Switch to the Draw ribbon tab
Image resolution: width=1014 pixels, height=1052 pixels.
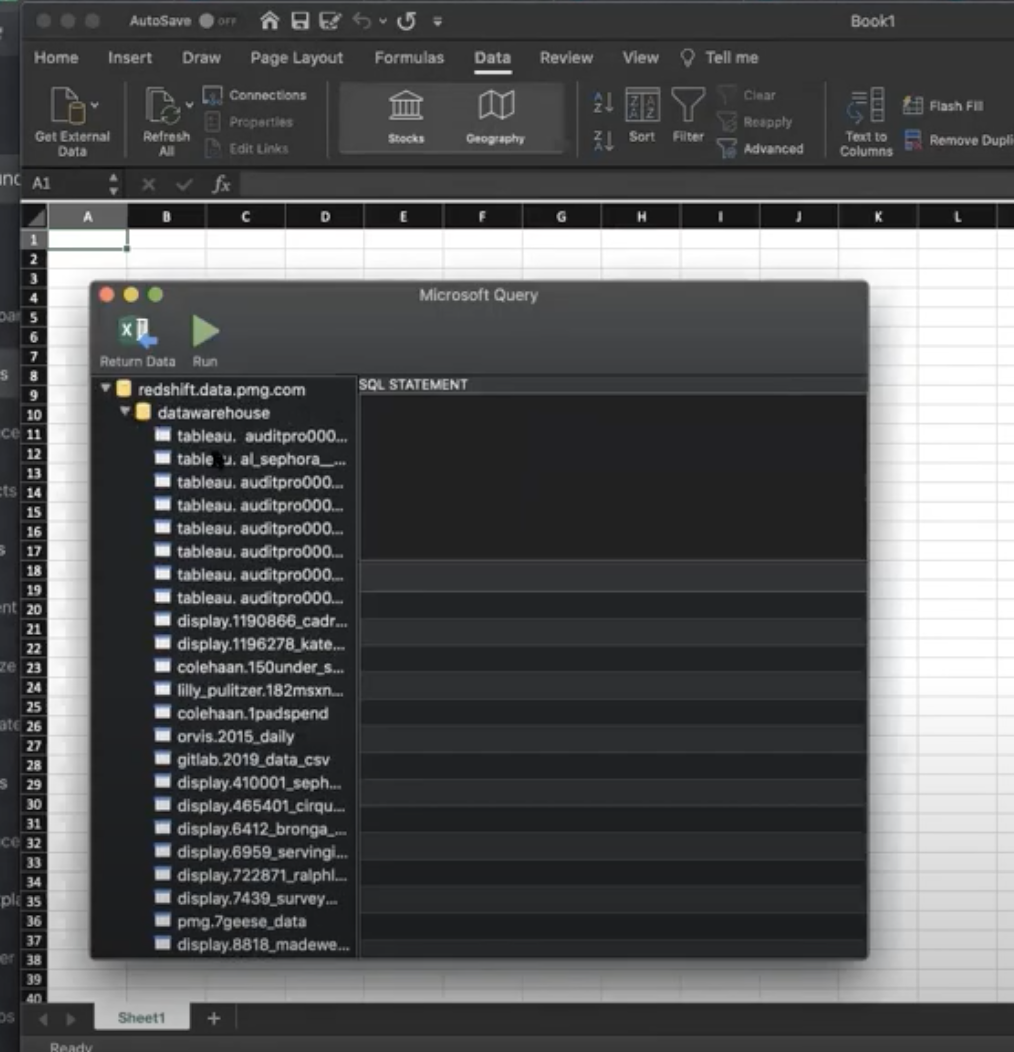(x=201, y=58)
